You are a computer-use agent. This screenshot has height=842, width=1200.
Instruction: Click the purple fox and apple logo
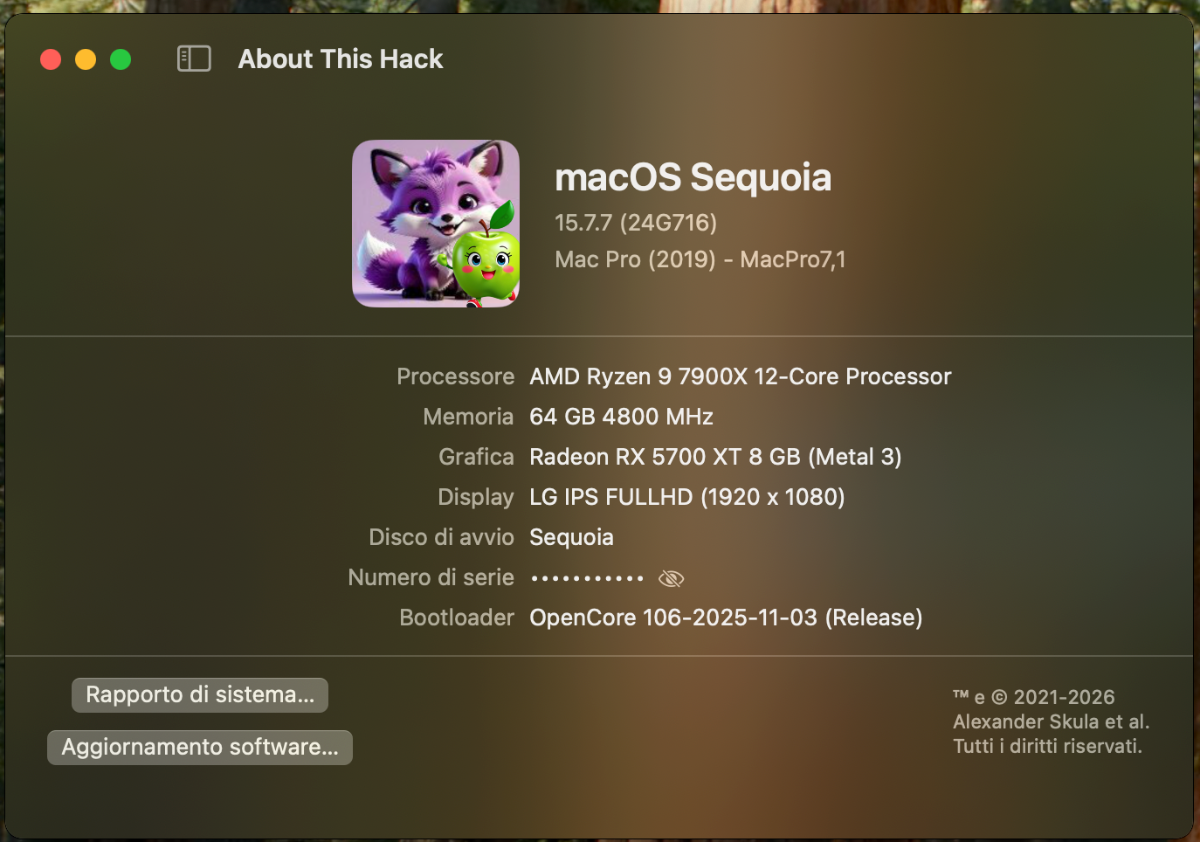(436, 223)
